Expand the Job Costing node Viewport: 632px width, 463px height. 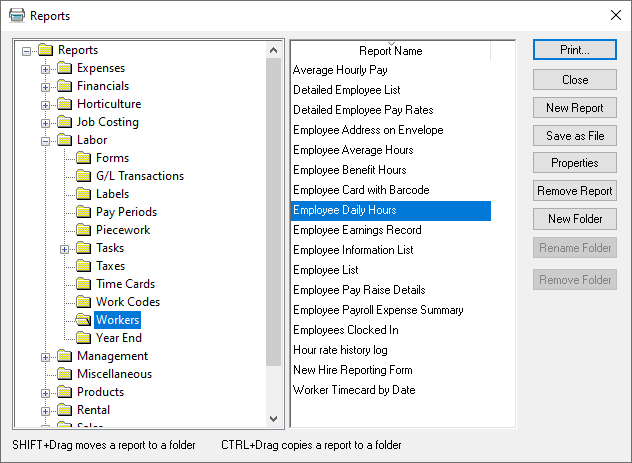click(45, 122)
